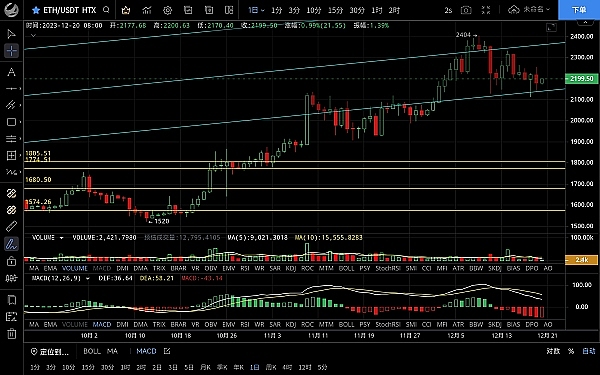Search symbol with the magnifier icon
Screen dimensions: 600x375
pos(106,10)
